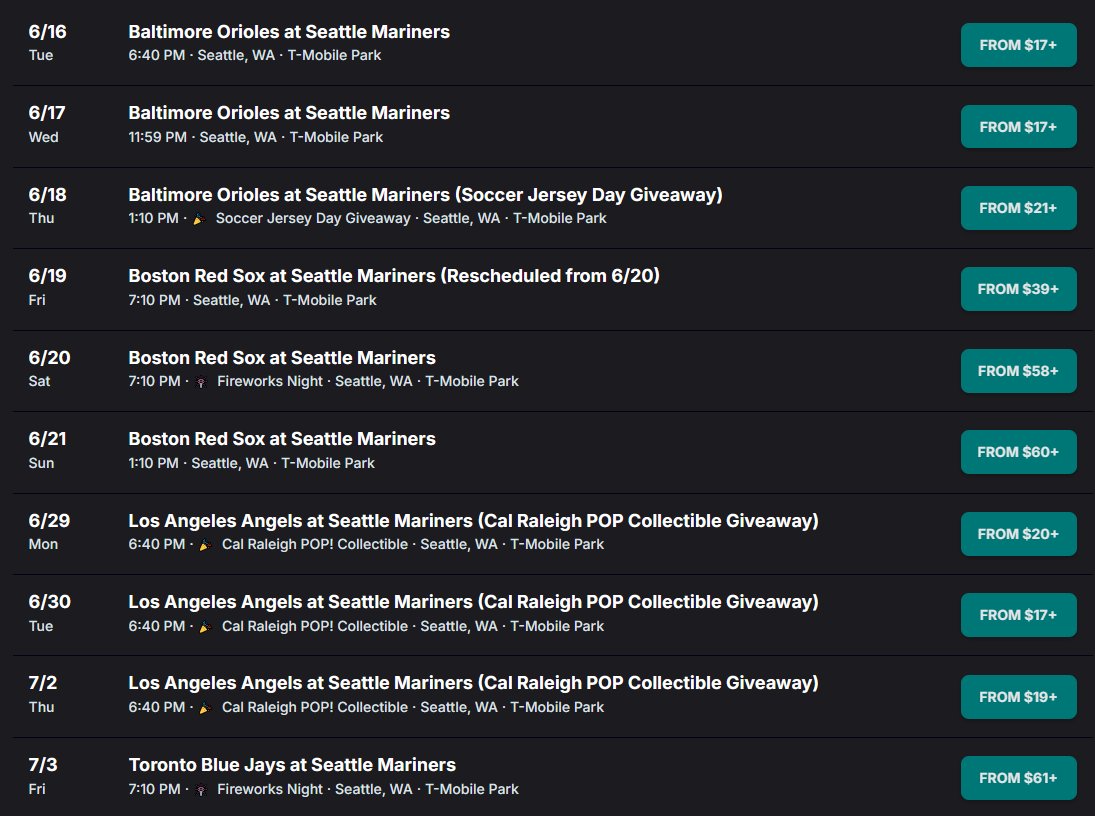Click the 6/29 date label

click(50, 520)
